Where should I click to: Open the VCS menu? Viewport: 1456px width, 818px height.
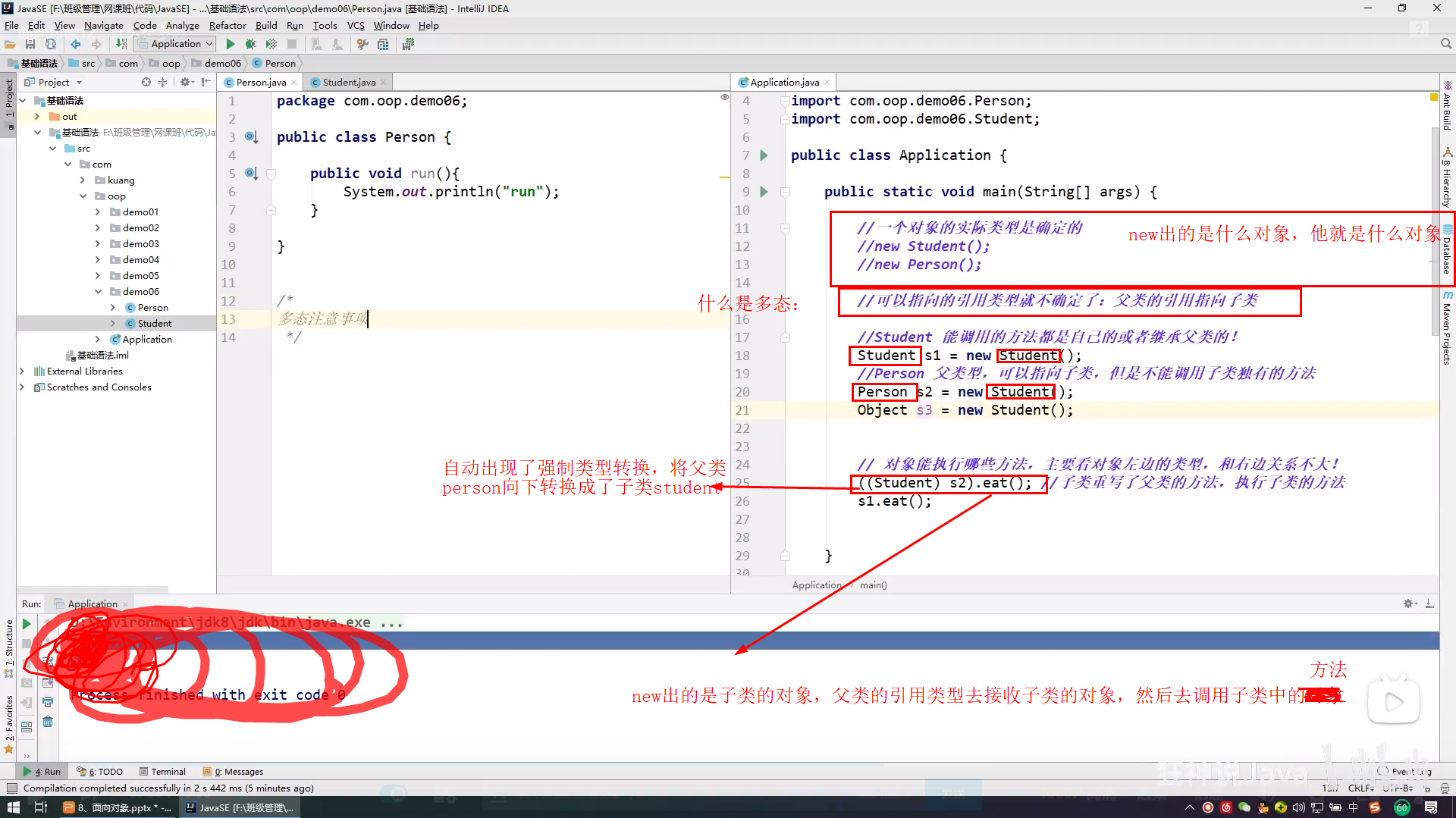click(x=356, y=25)
